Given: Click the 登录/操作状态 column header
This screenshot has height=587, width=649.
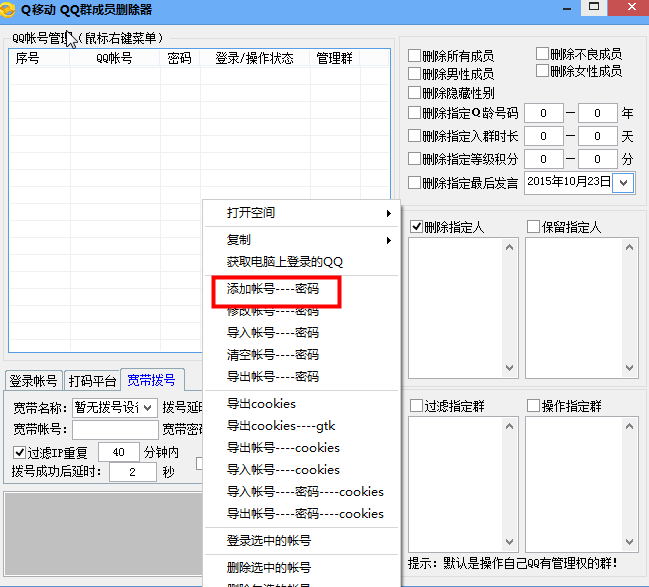Looking at the screenshot, I should click(255, 58).
